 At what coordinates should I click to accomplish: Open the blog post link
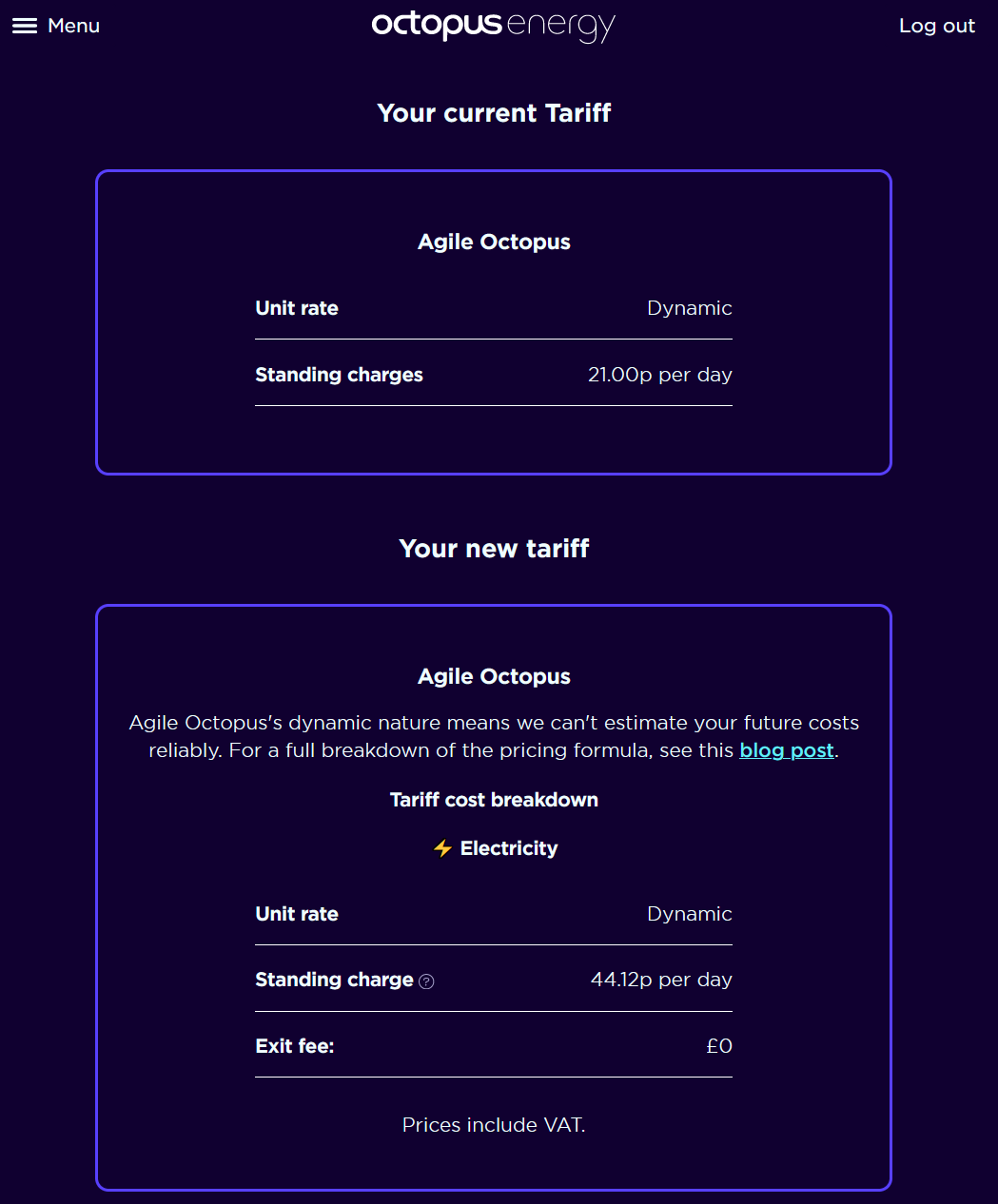787,750
